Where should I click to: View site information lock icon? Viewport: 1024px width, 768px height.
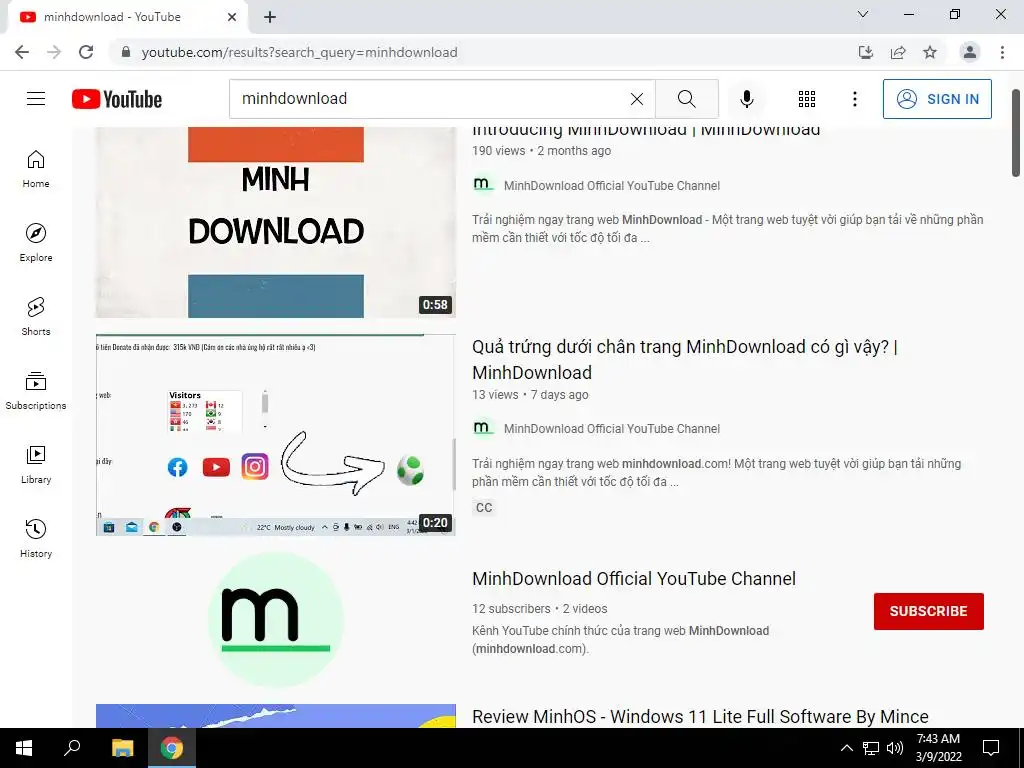(x=126, y=52)
